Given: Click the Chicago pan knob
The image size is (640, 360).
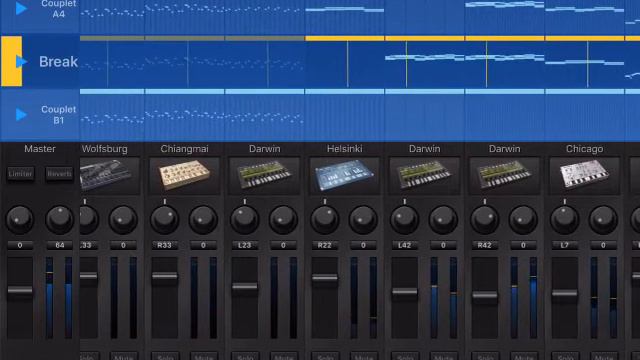Looking at the screenshot, I should (x=565, y=220).
